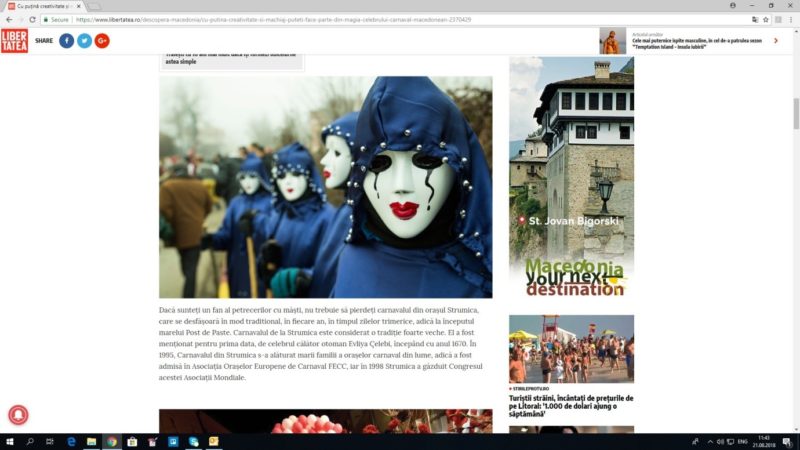Click the page vertical scrollbar thumb
This screenshot has width=800, height=450.
(796, 113)
